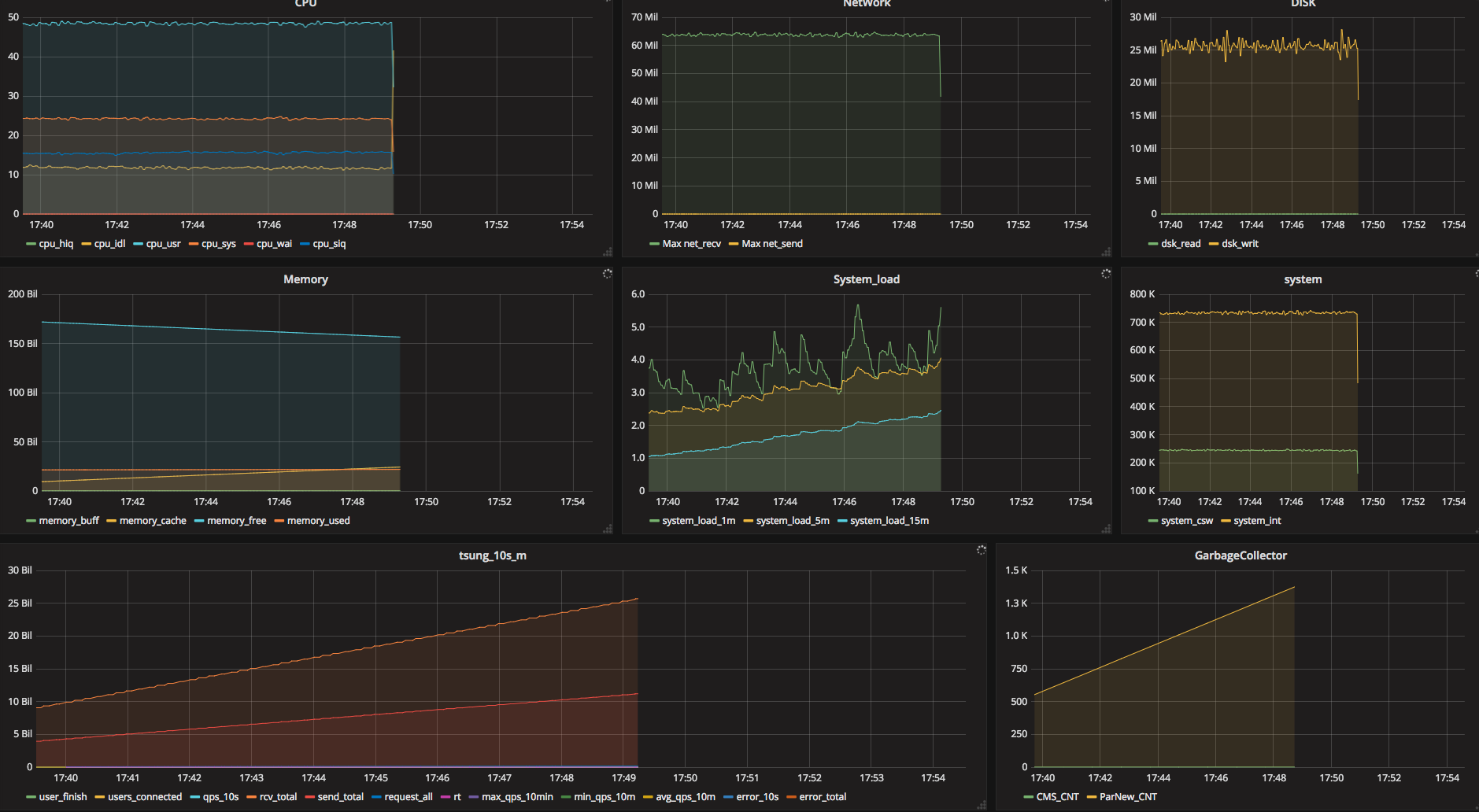Open the tsung_10s_m panel title menu
1479x812 pixels.
coord(493,555)
